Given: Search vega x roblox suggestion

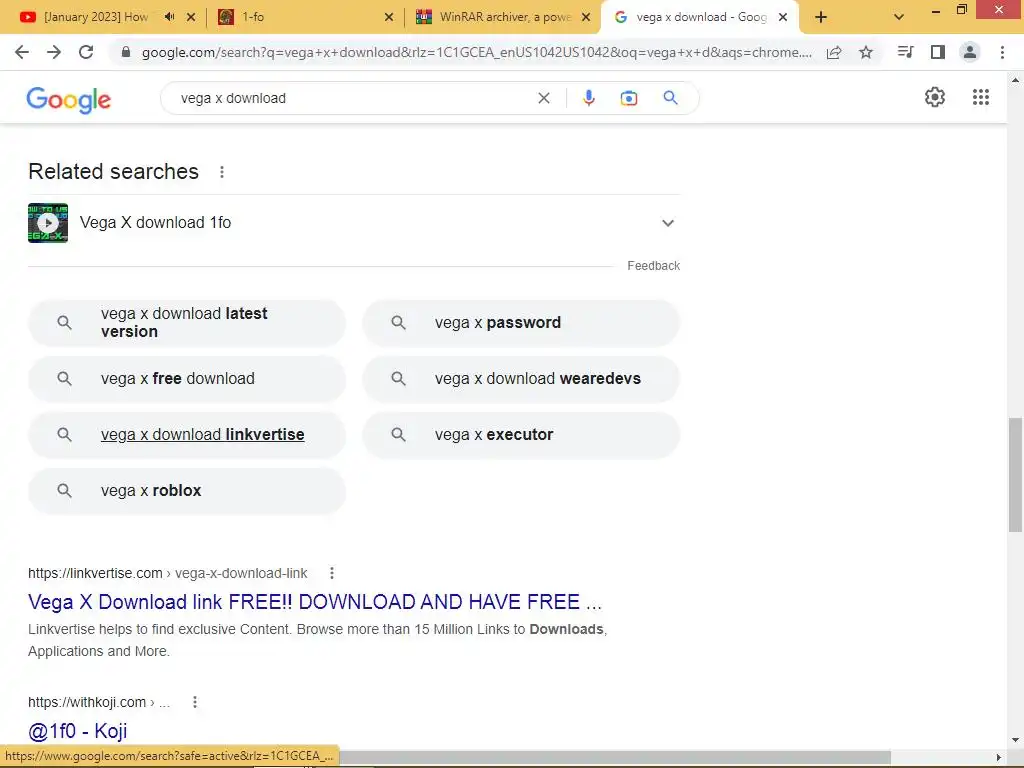Looking at the screenshot, I should pyautogui.click(x=187, y=491).
